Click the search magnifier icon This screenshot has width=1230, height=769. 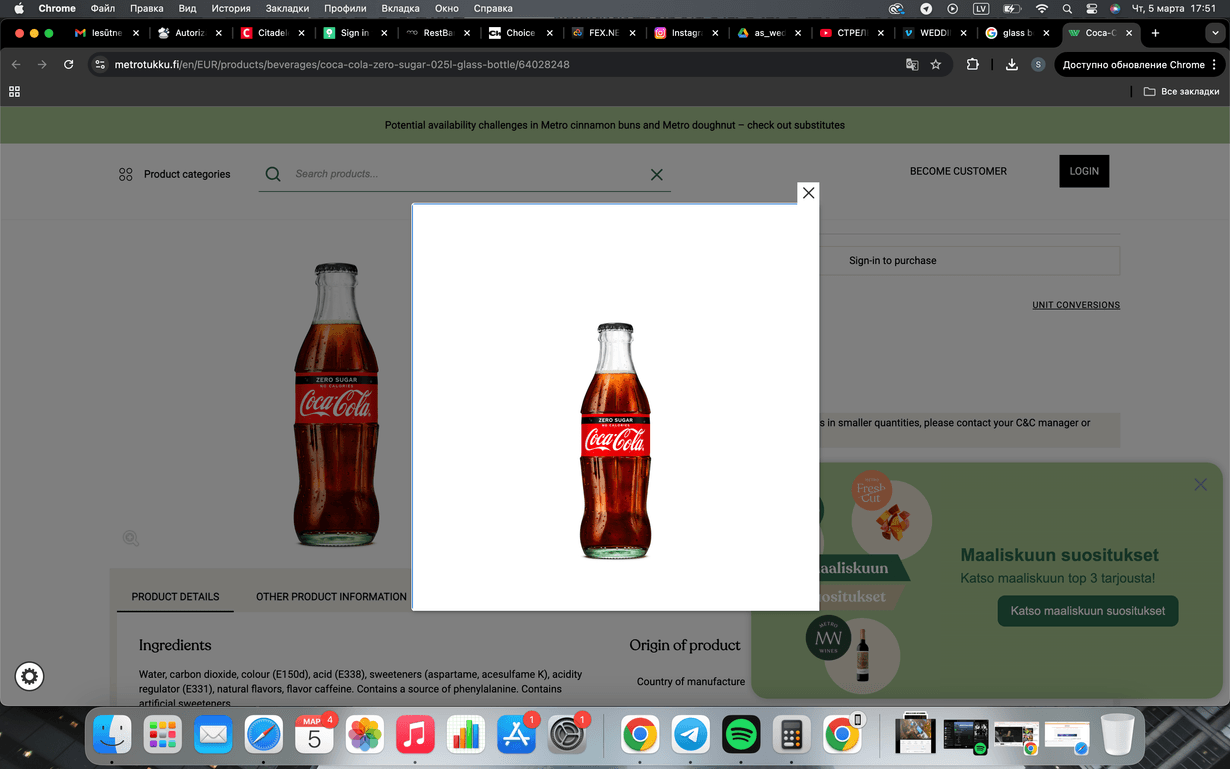[x=273, y=174]
